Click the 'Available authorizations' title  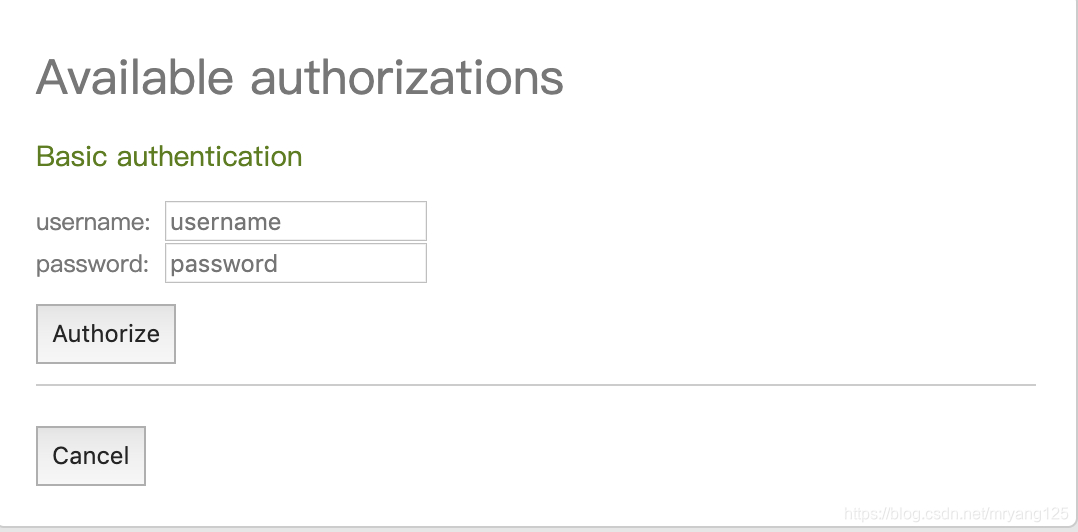[x=300, y=77]
